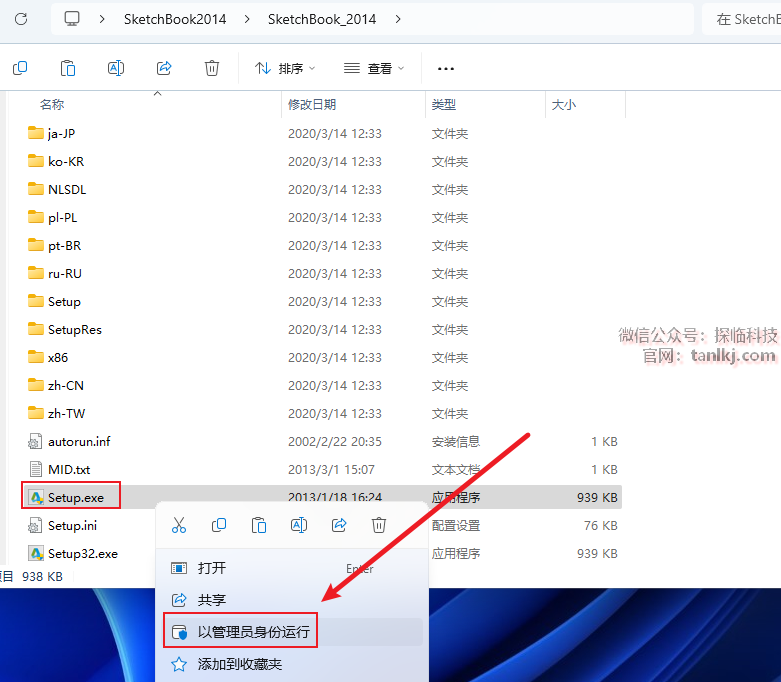Open the three-dots more options button

(x=446, y=68)
